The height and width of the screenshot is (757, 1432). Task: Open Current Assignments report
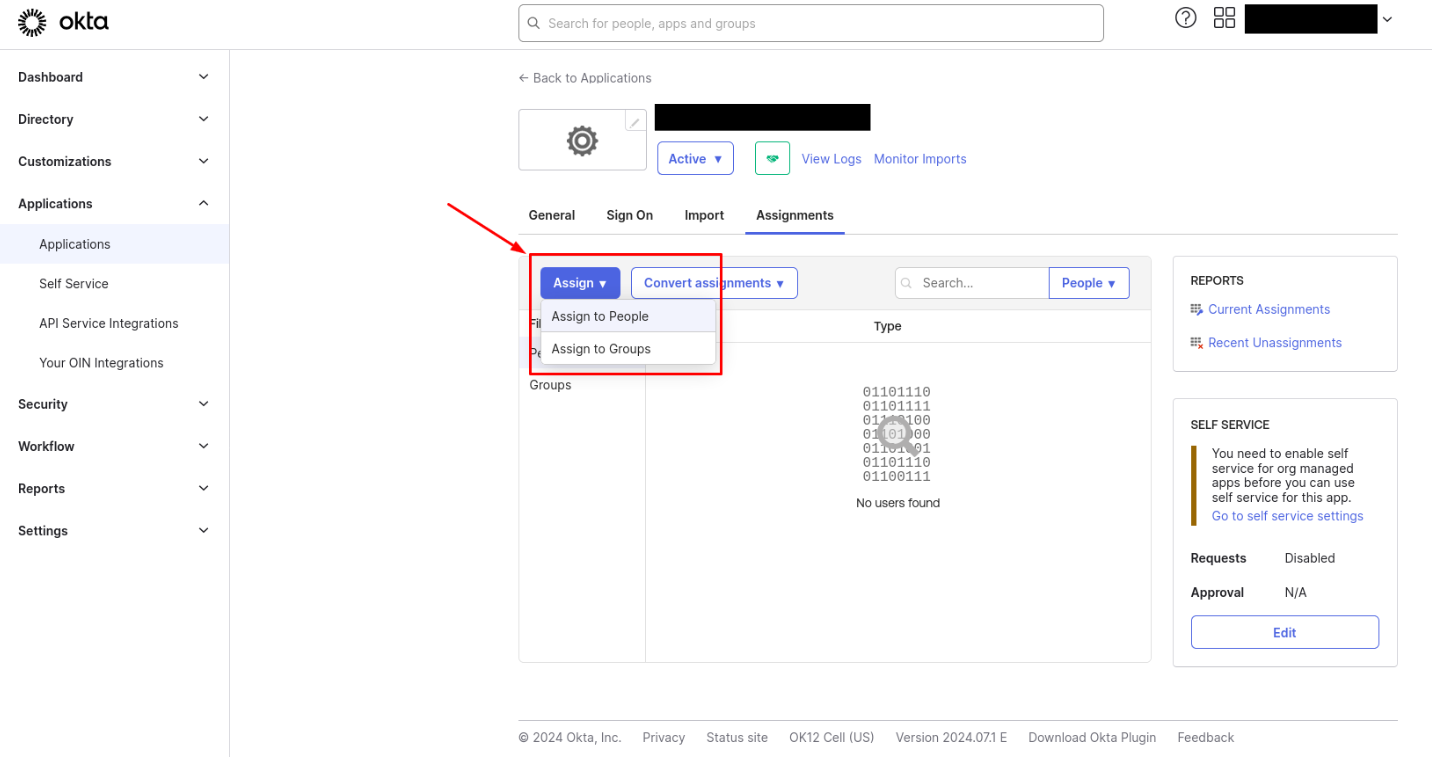click(x=1268, y=310)
